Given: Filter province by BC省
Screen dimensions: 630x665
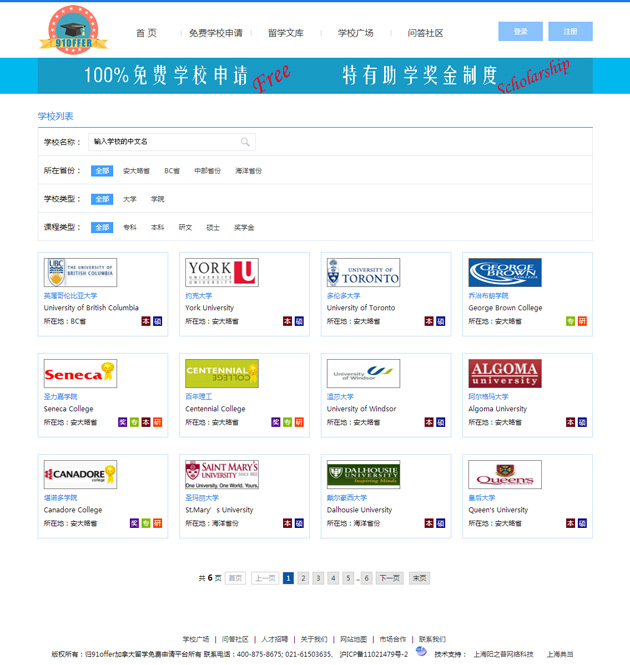Looking at the screenshot, I should click(172, 171).
